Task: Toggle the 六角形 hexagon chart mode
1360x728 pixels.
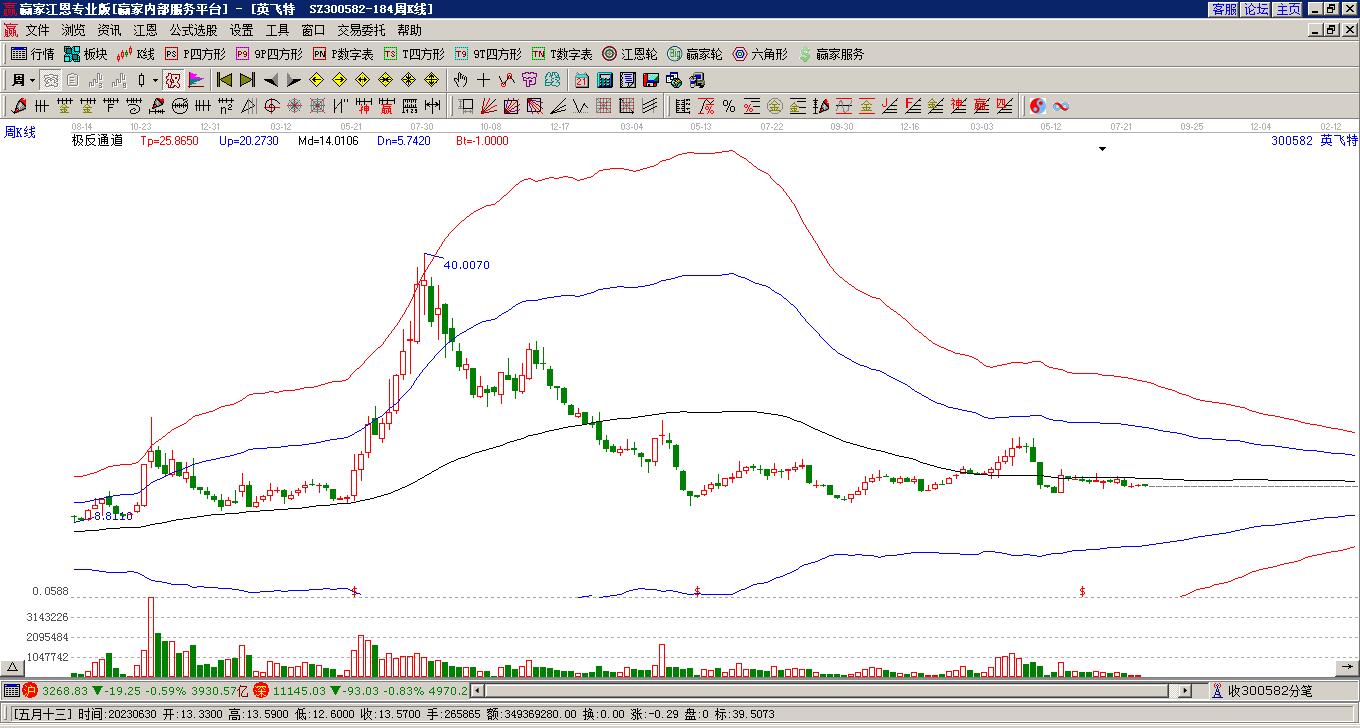Action: click(760, 54)
